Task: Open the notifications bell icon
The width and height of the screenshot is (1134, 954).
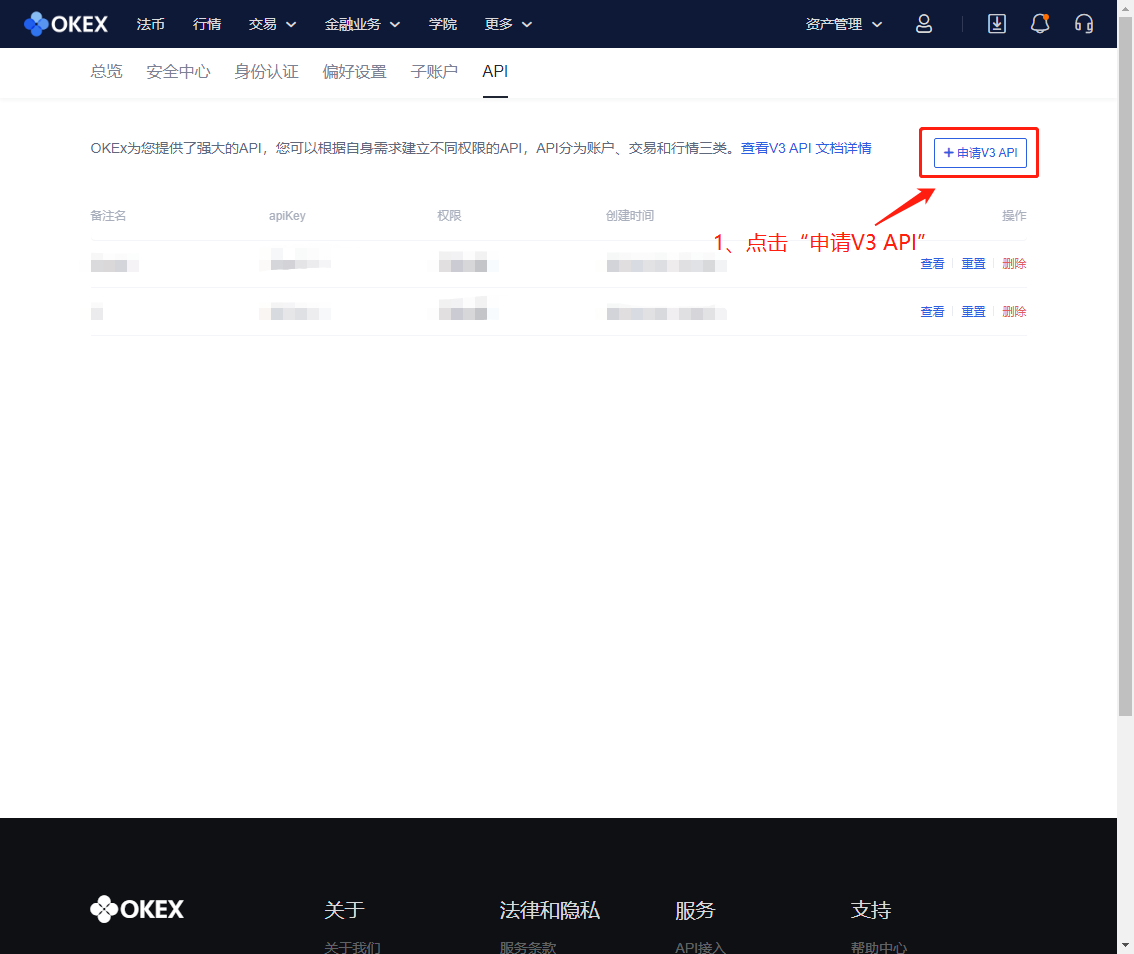Action: [x=1040, y=24]
